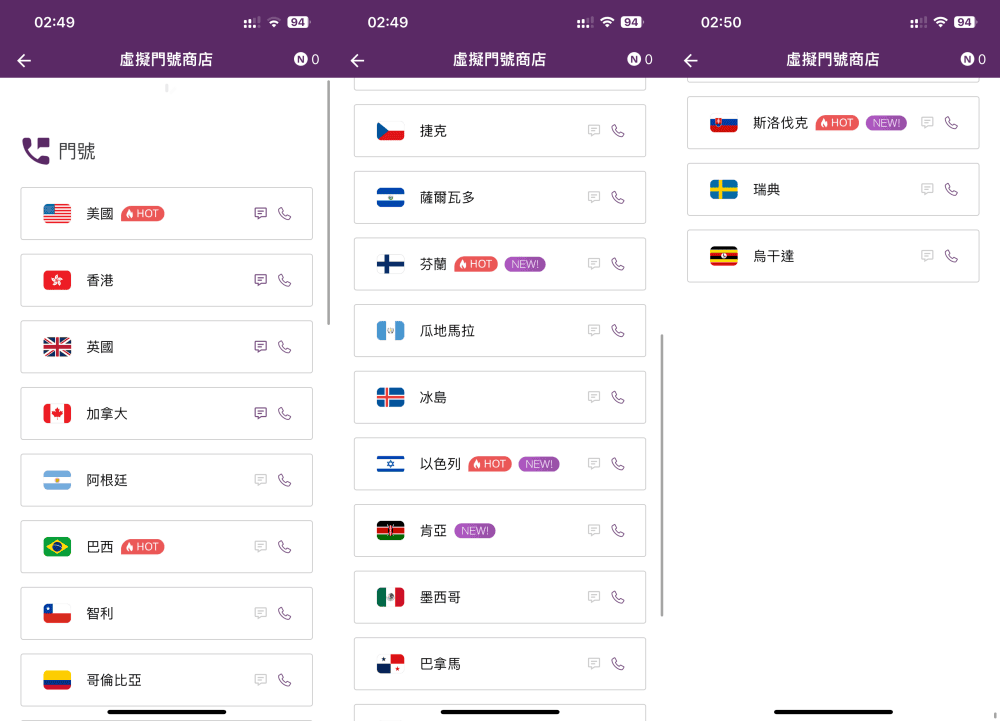Tap the 門號 header phone icon

tap(37, 150)
